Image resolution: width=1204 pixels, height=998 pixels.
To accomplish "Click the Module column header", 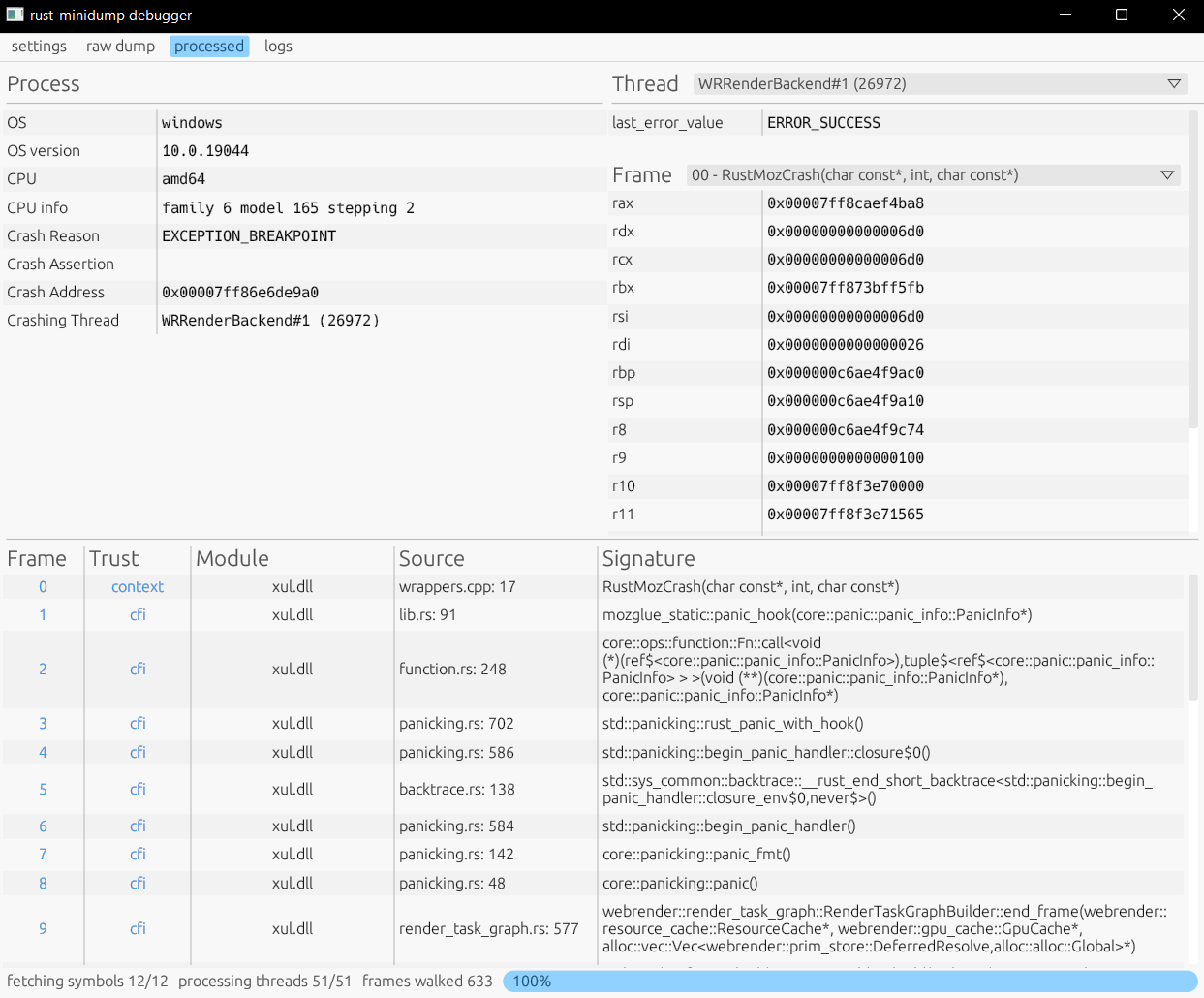I will coord(232,559).
